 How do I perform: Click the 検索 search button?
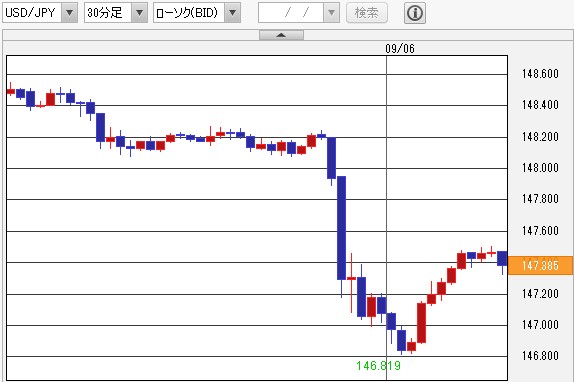tap(366, 13)
